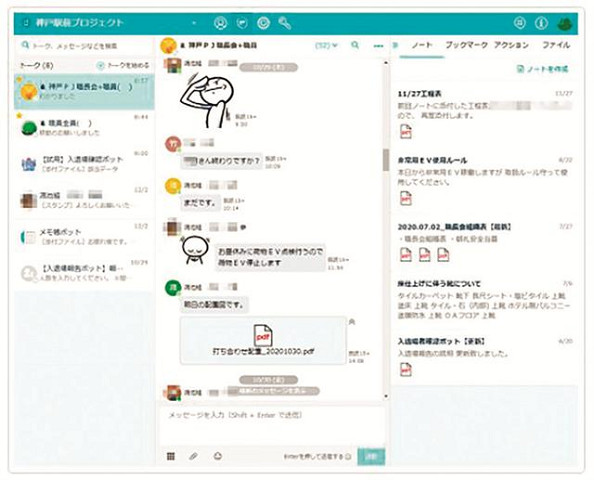Screen dimensions: 594x480
Task: Open the three-dot chat menu
Action: tap(378, 46)
